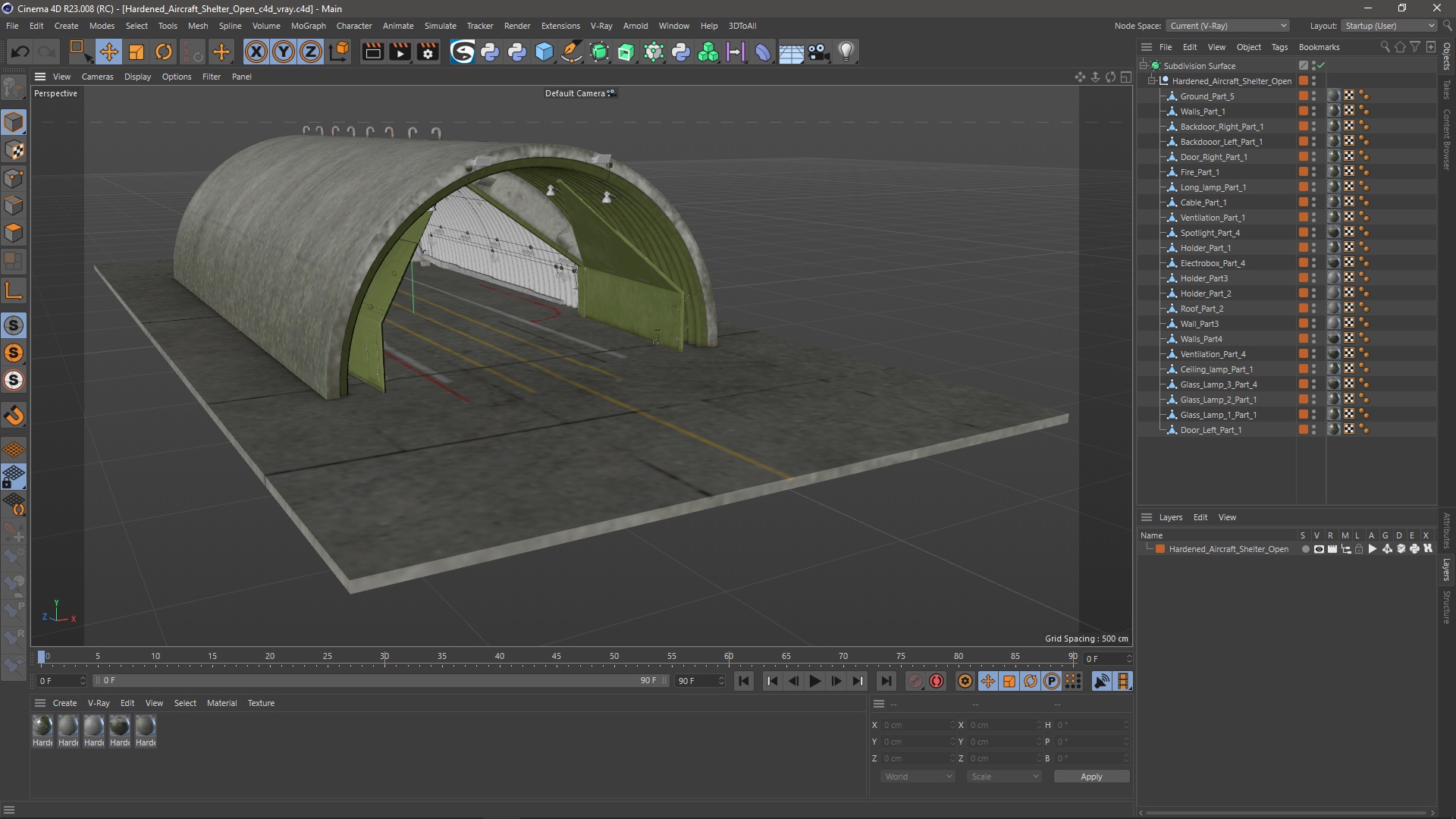The height and width of the screenshot is (819, 1456).
Task: Collapse the Hardened_Aircraft_Shelter_Open null
Action: pos(1152,81)
